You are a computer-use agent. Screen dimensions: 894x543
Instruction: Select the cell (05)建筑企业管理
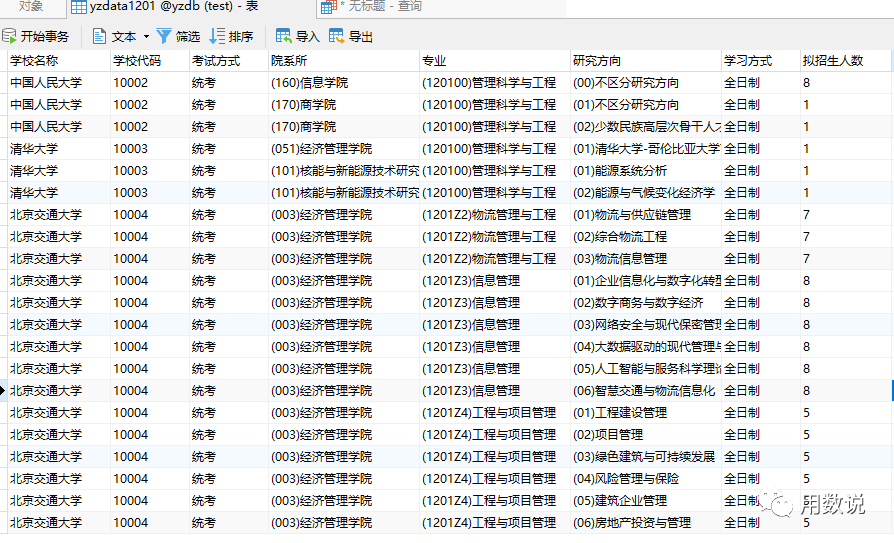click(646, 501)
